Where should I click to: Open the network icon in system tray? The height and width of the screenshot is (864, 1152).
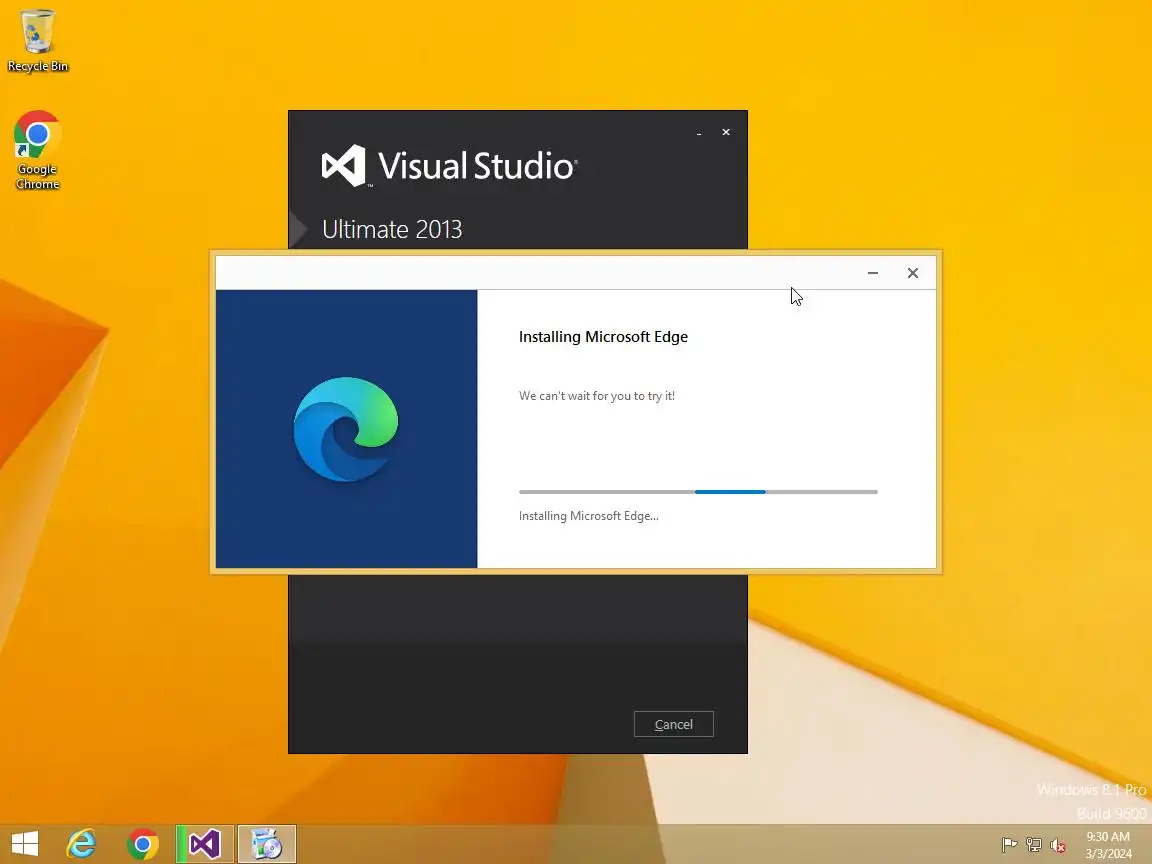[x=1034, y=845]
